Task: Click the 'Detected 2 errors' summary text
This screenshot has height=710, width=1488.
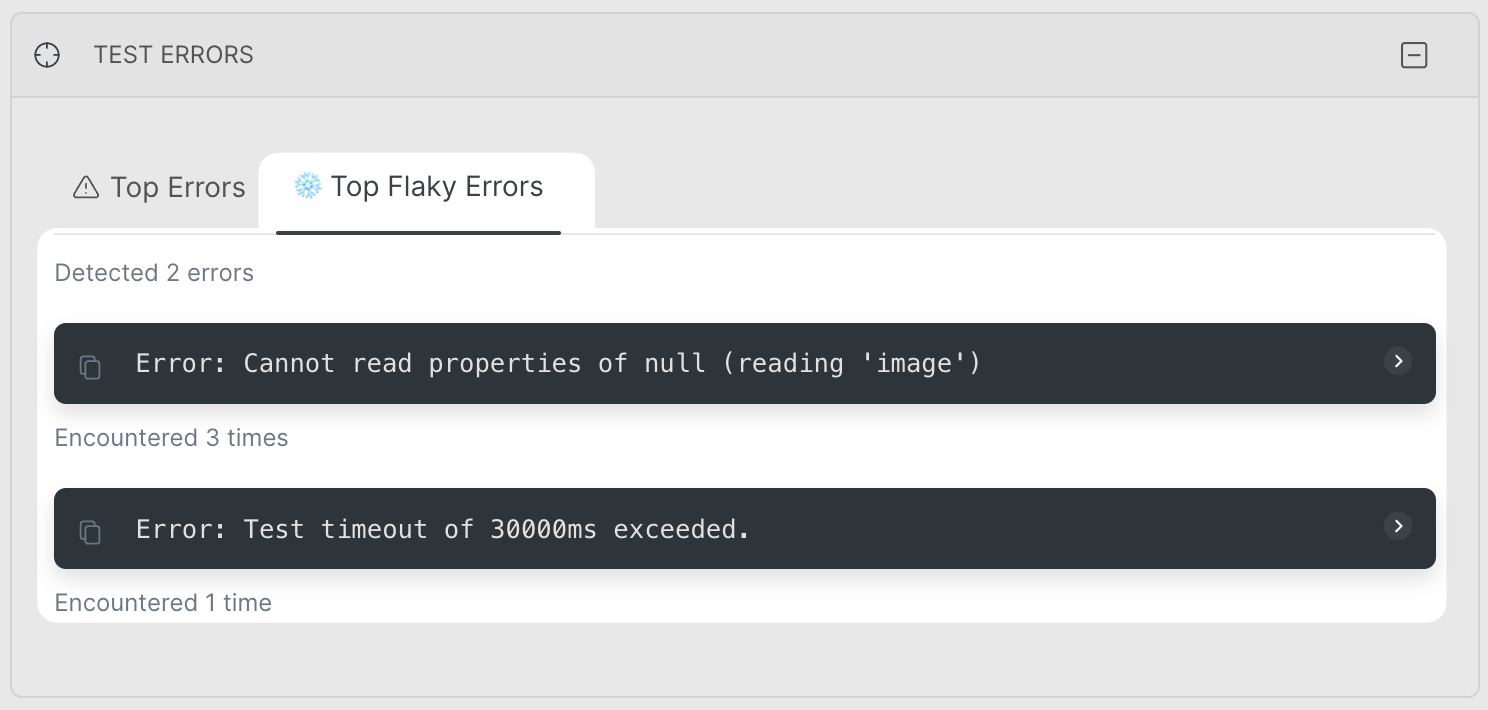Action: click(x=154, y=273)
